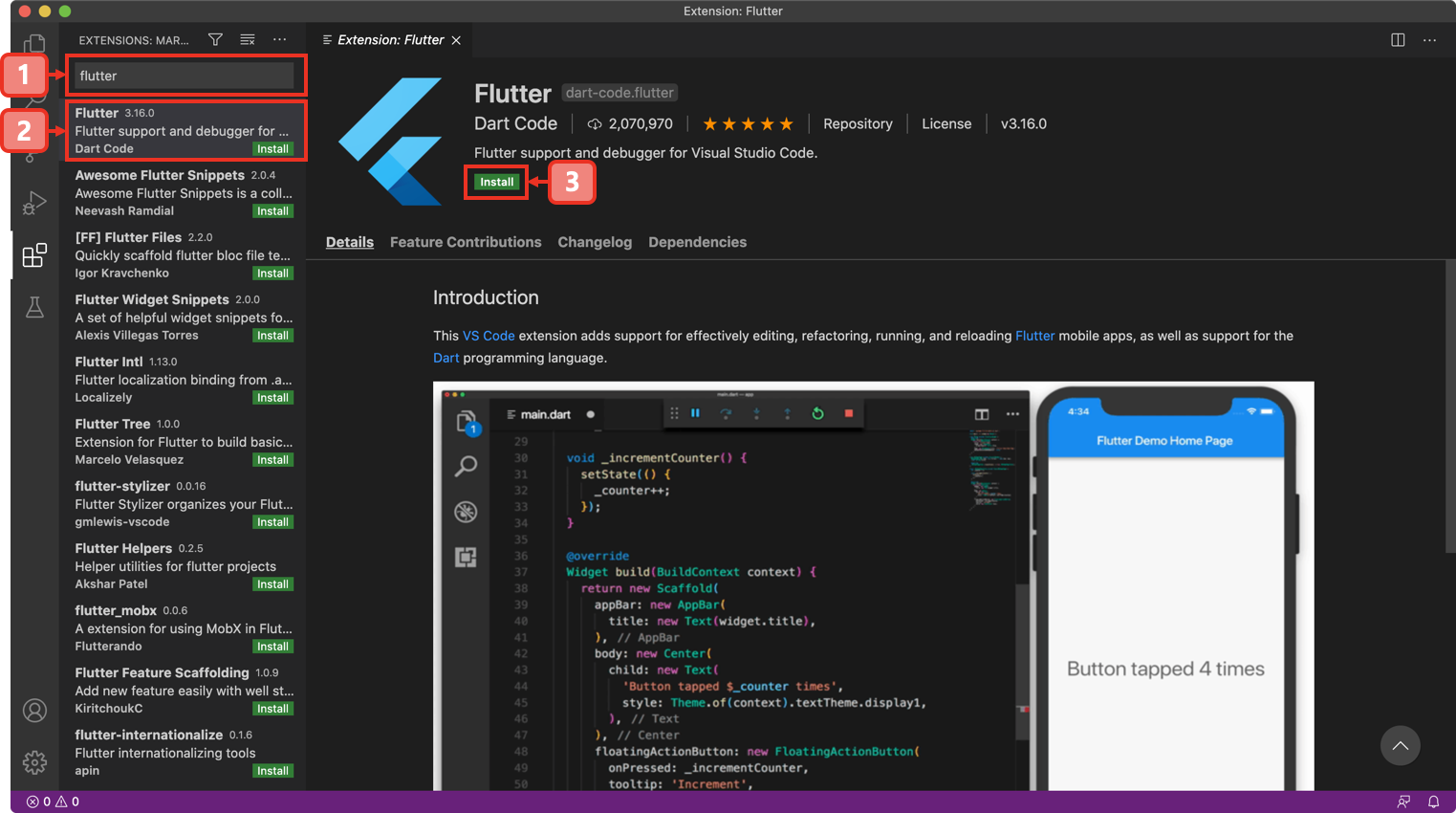Install Flutter by Dart Code from list
1456x813 pixels.
[x=272, y=148]
